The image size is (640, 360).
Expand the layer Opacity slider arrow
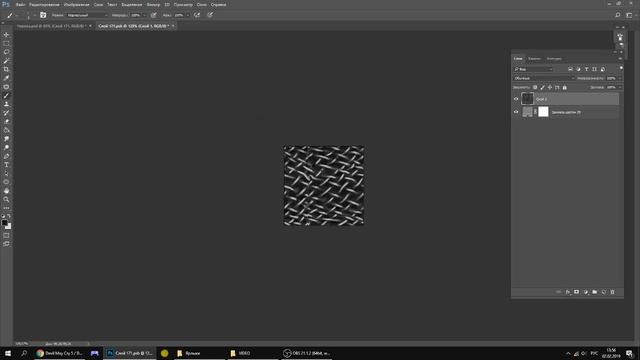pyautogui.click(x=620, y=78)
